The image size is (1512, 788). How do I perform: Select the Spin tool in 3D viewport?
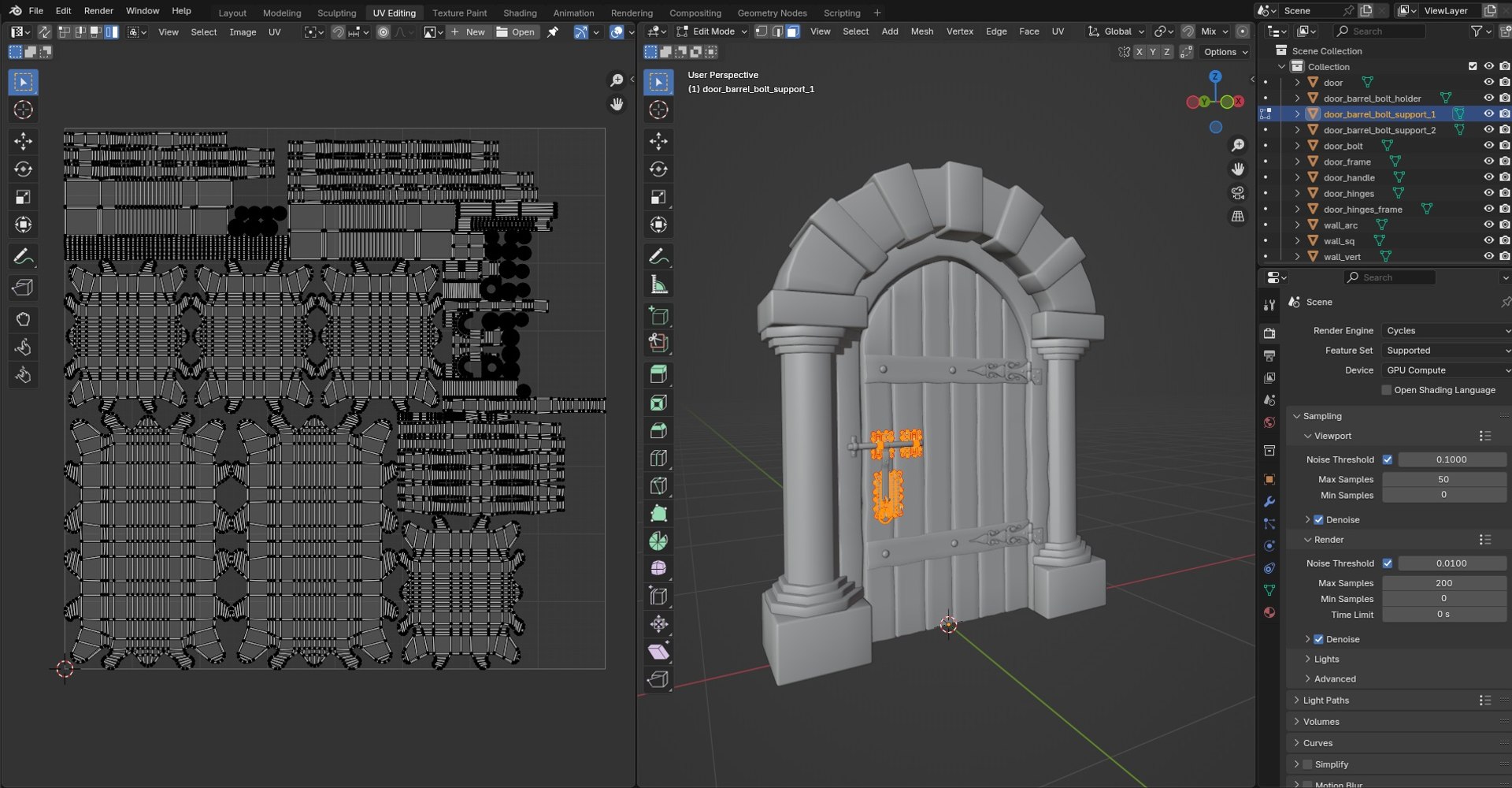[x=658, y=541]
